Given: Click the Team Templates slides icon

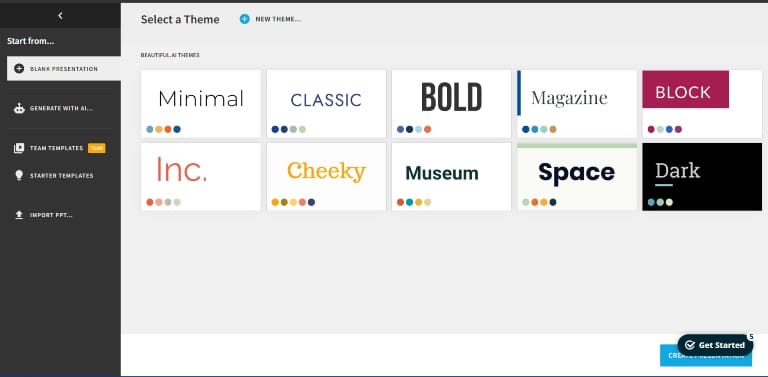Looking at the screenshot, I should (19, 148).
